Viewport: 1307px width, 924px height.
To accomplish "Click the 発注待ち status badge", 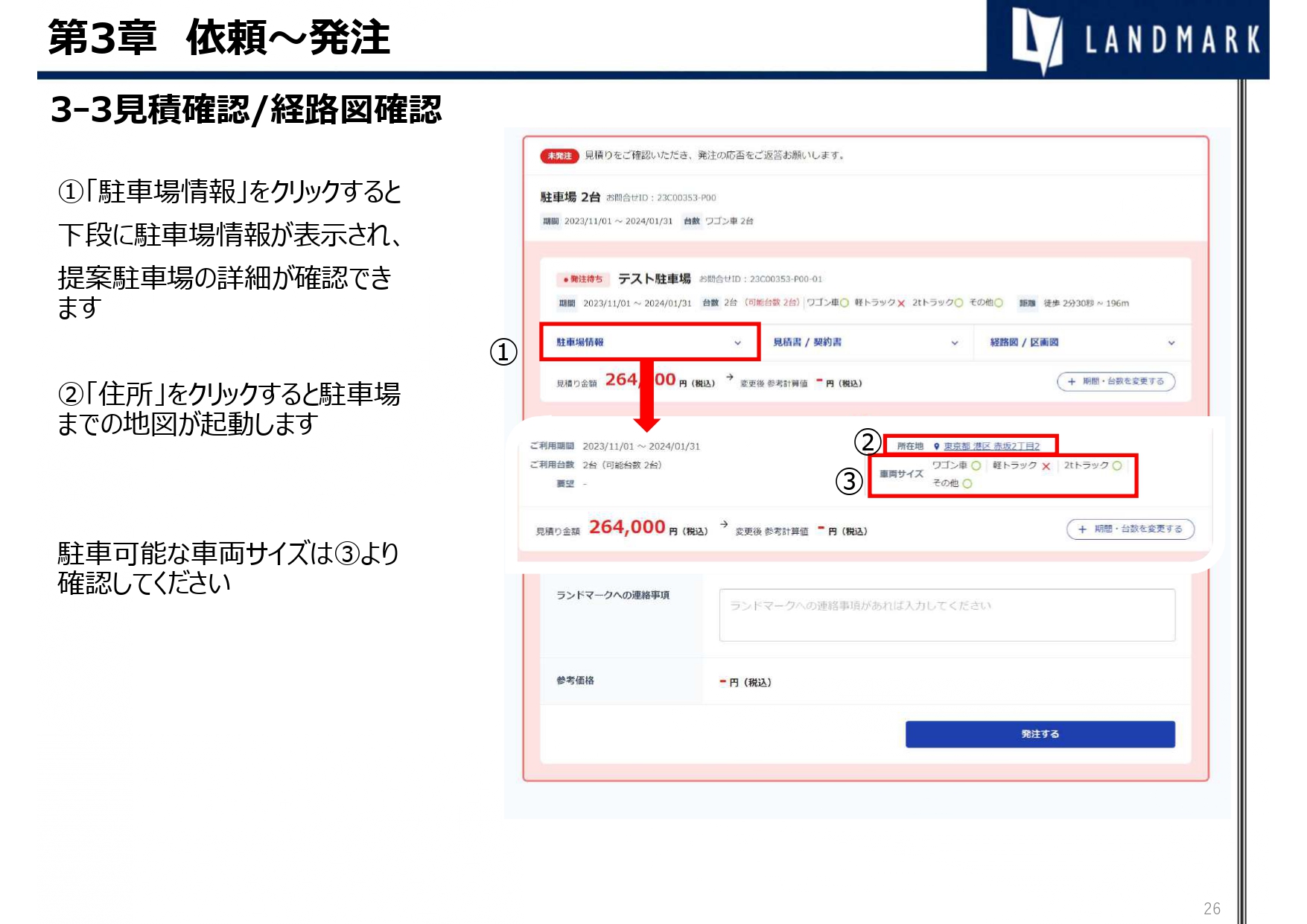I will click(583, 279).
